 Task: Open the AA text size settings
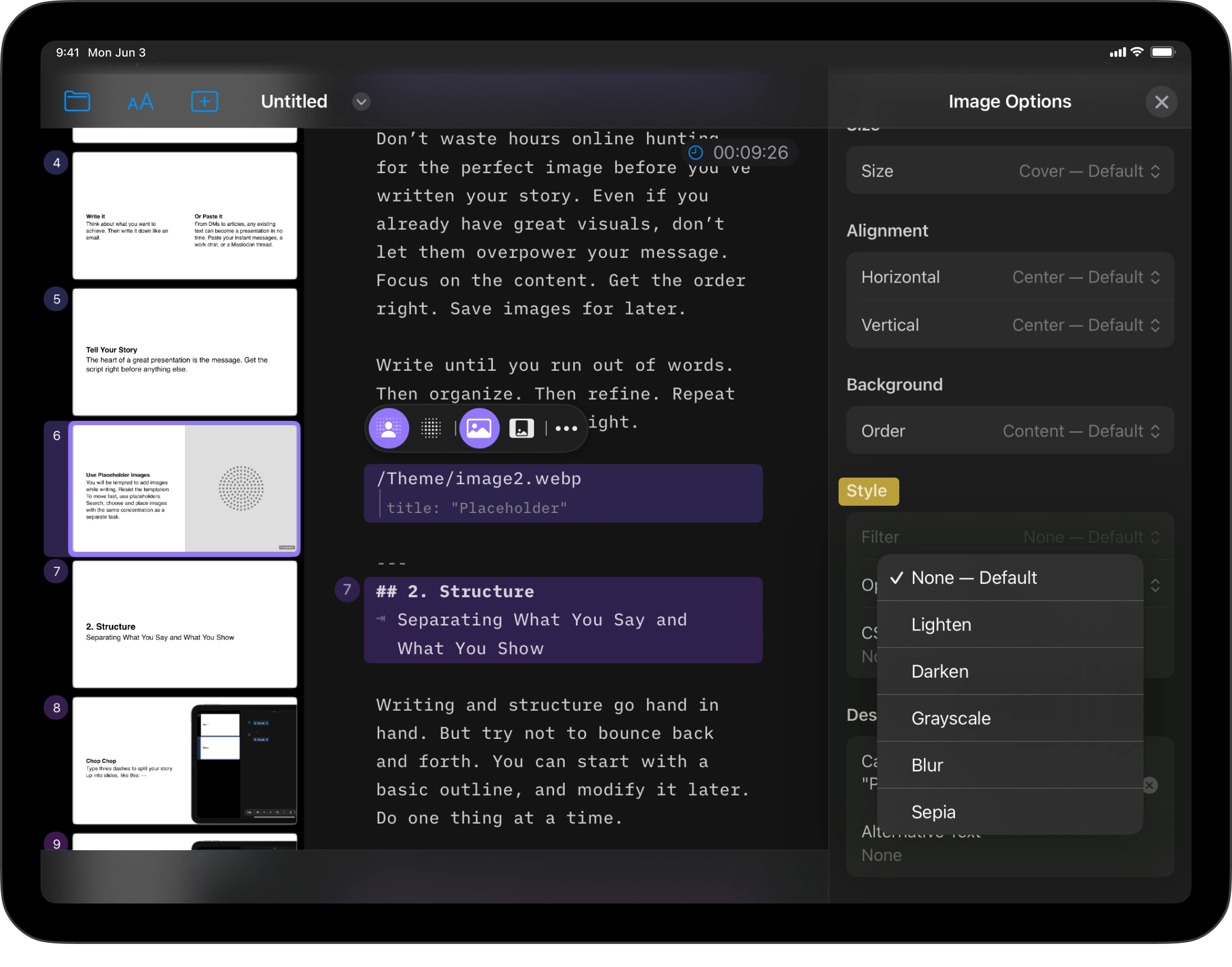tap(141, 102)
